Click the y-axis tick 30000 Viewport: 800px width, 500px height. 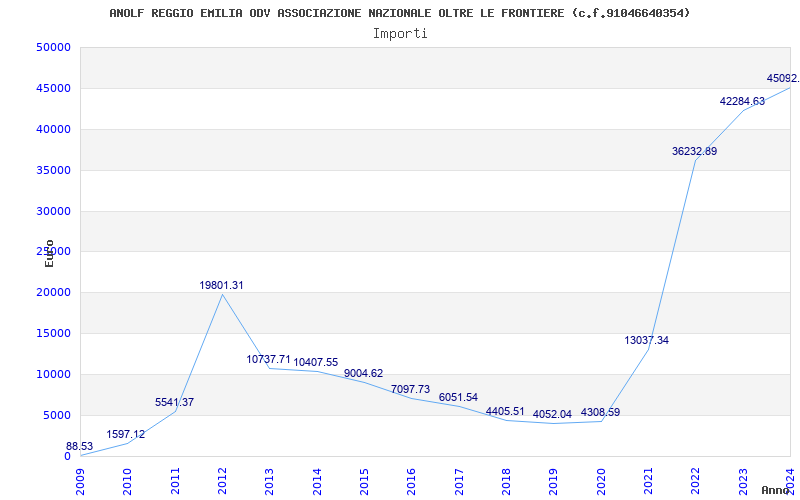pyautogui.click(x=54, y=211)
